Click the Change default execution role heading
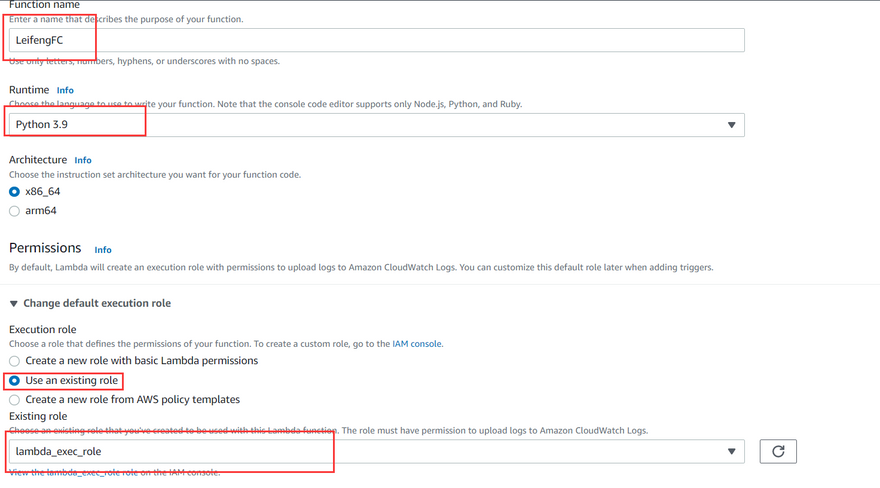Screen dimensions: 880x488 pos(97,303)
